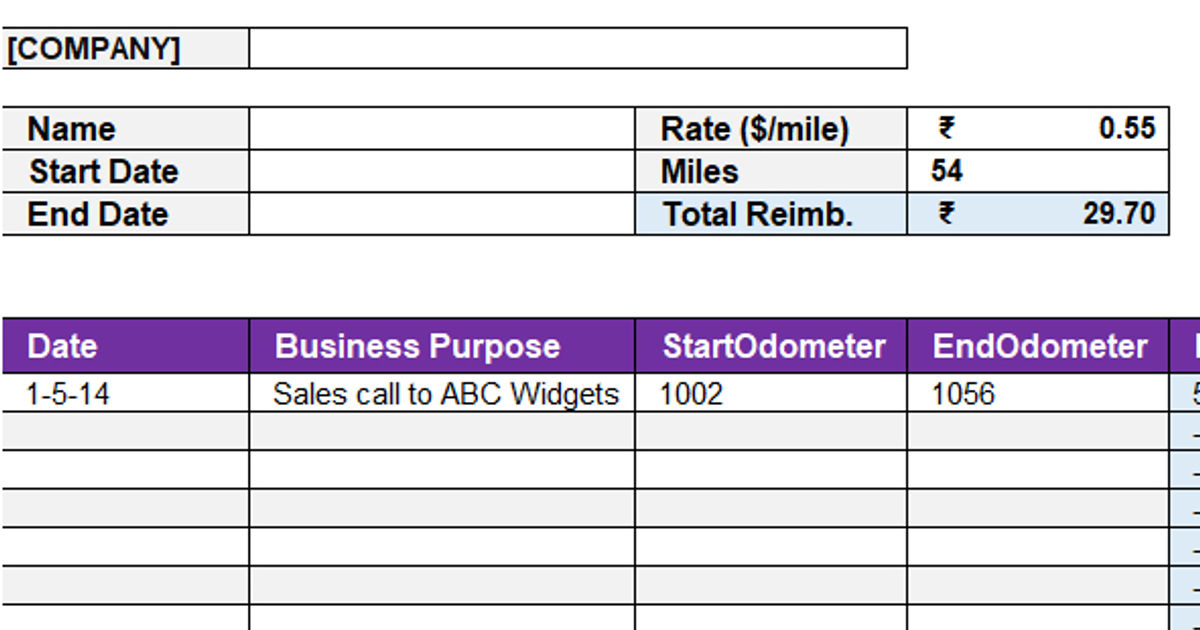Select the 29.70 total reimbursement cell
This screenshot has width=1200, height=630.
(x=1037, y=214)
